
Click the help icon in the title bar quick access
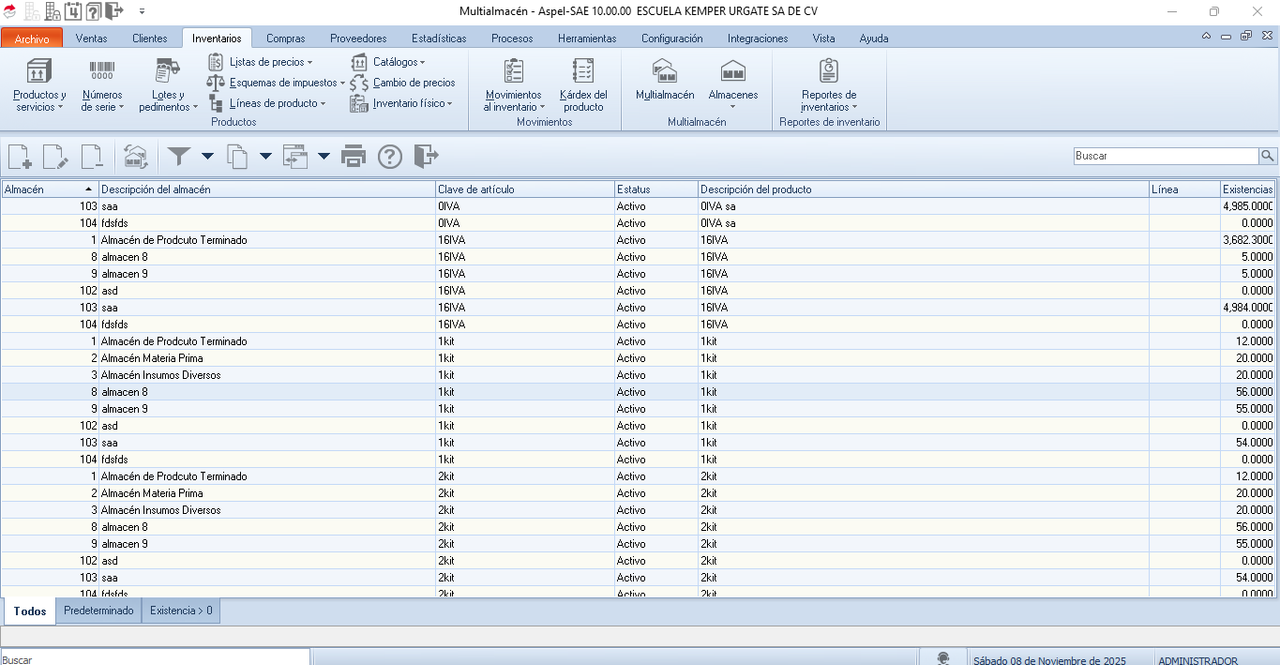[93, 11]
